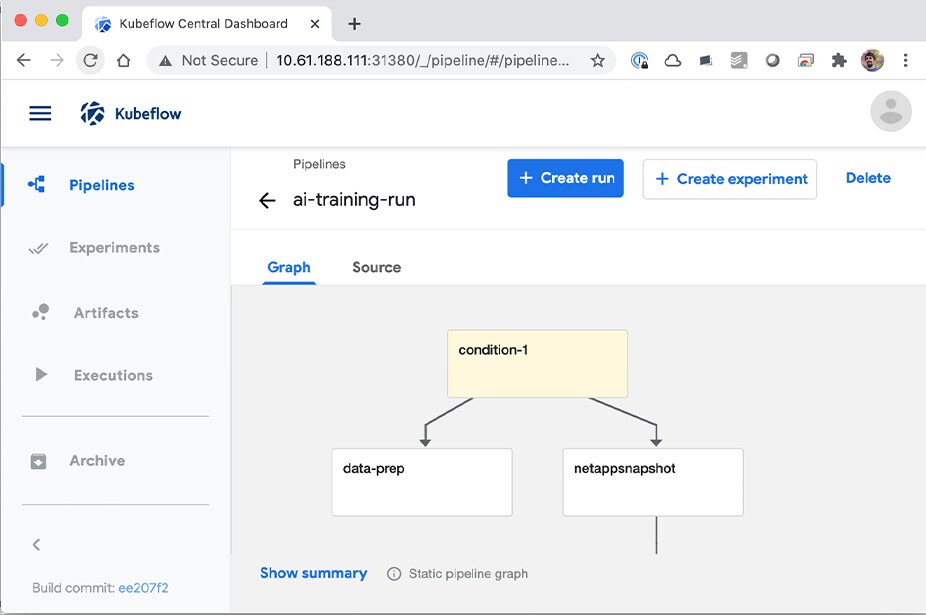Image resolution: width=926 pixels, height=615 pixels.
Task: Select the Graph tab
Action: pyautogui.click(x=289, y=267)
